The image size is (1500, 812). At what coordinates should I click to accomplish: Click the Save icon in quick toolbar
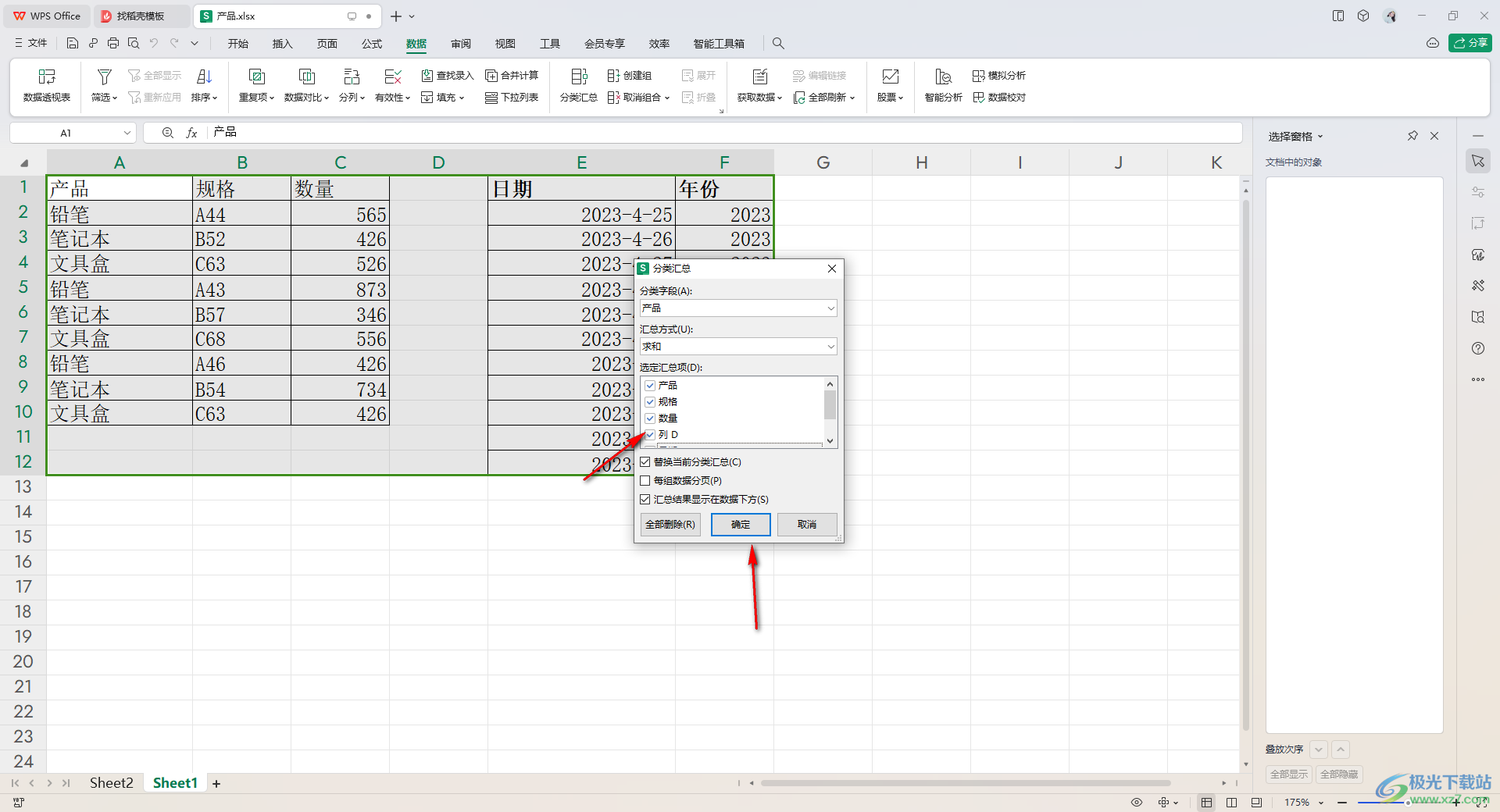[x=73, y=43]
